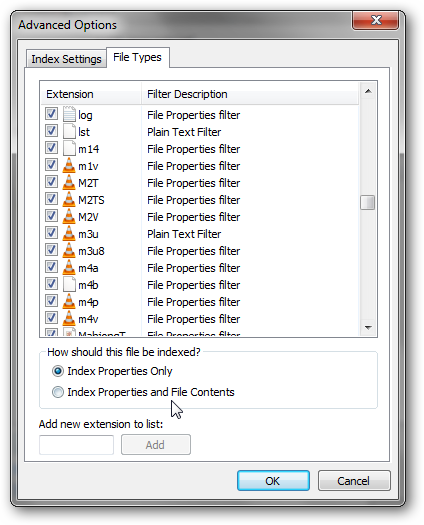Viewport: 424px width, 525px height.
Task: Uncheck the lst extension checkbox
Action: pos(51,131)
